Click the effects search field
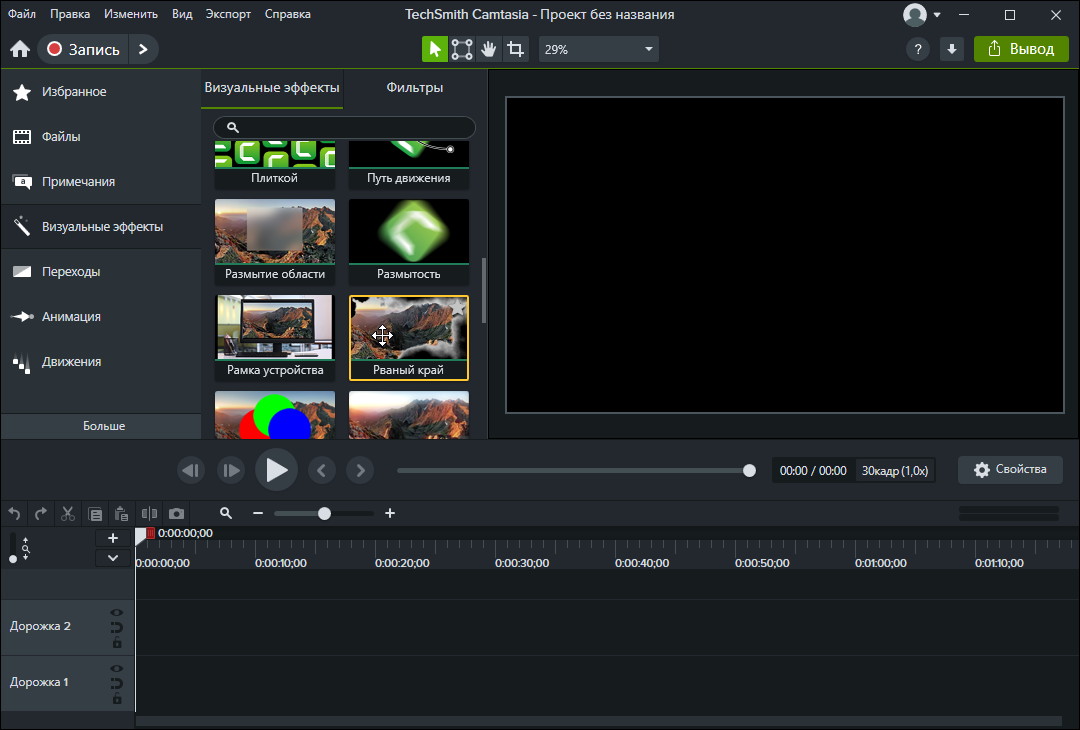 (x=344, y=127)
